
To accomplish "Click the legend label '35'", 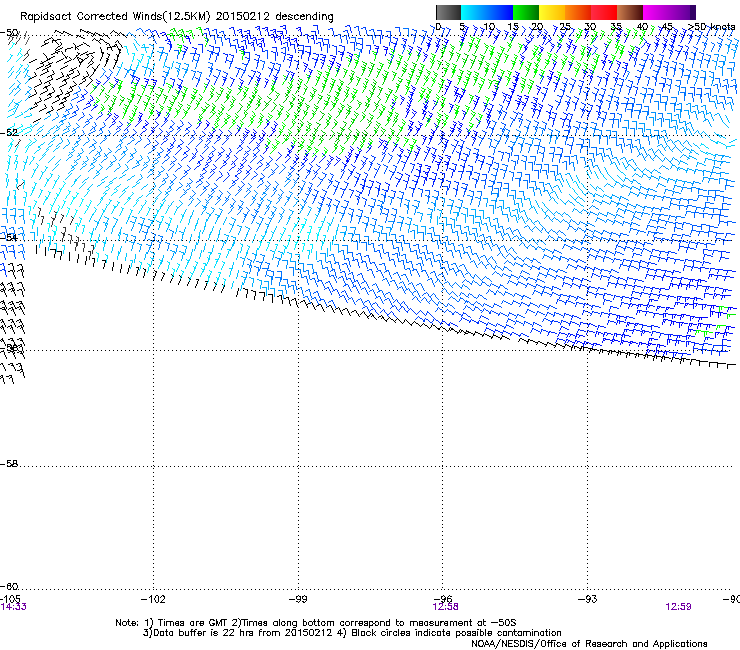I will click(x=616, y=26).
